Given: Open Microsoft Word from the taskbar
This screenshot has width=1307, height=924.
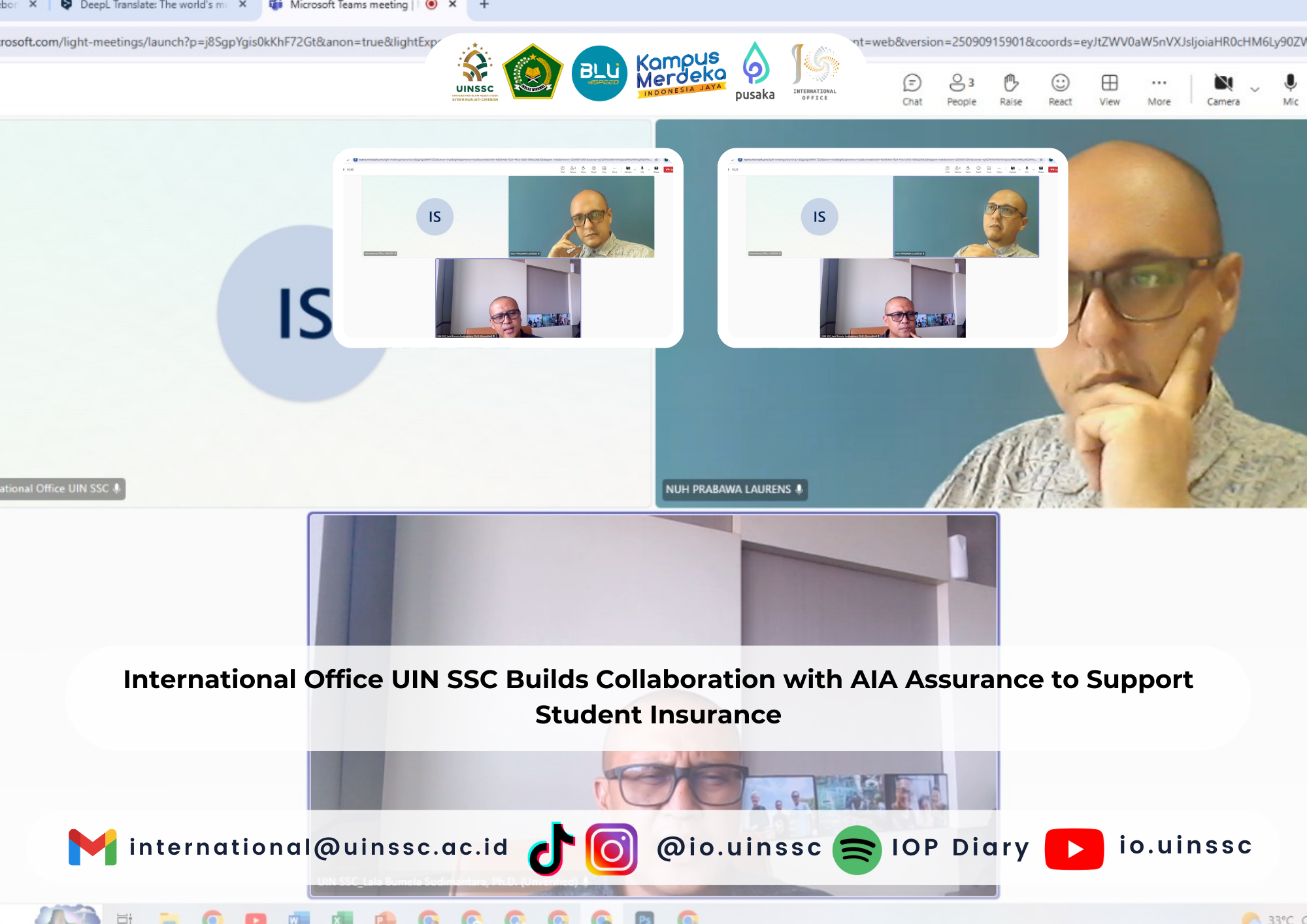Looking at the screenshot, I should tap(299, 917).
